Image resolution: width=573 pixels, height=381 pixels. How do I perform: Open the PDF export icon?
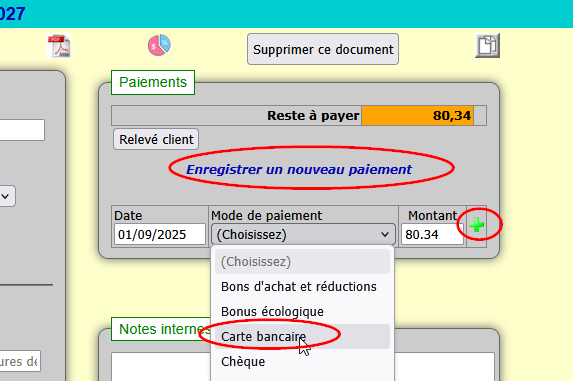(x=58, y=46)
